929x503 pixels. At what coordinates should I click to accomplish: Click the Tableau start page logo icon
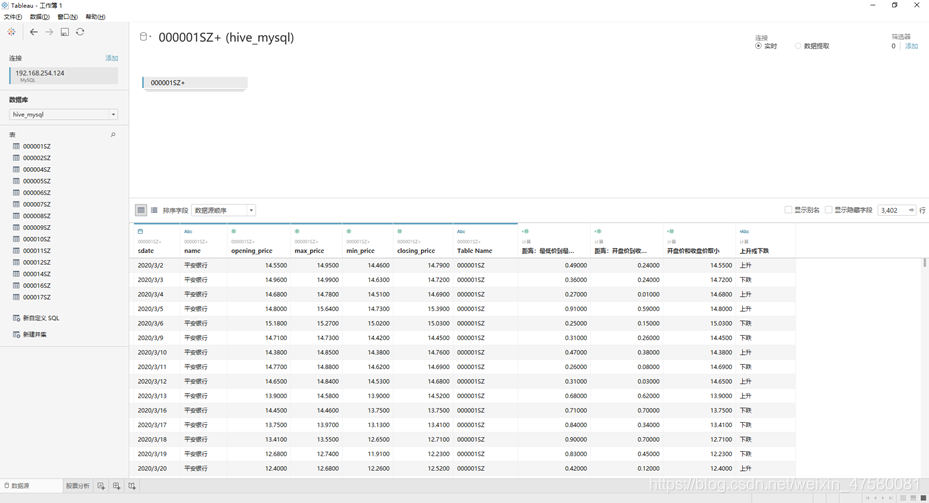click(11, 32)
